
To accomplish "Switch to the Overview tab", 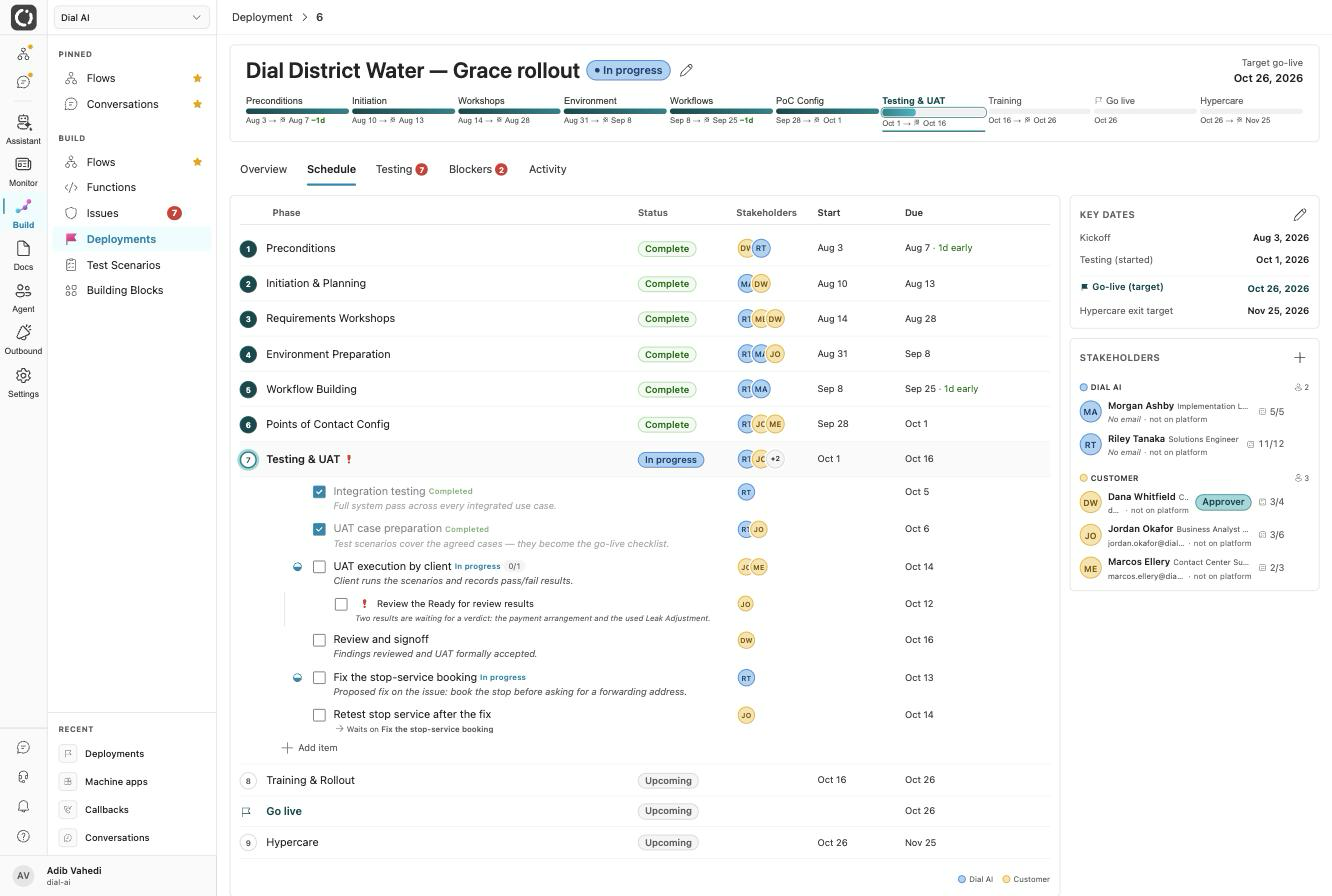I will (263, 169).
